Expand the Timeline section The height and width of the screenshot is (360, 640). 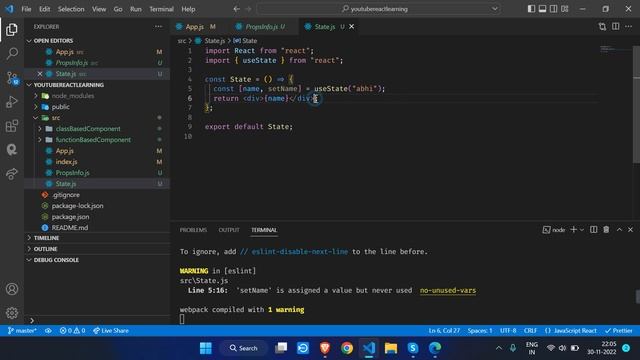[x=47, y=238]
